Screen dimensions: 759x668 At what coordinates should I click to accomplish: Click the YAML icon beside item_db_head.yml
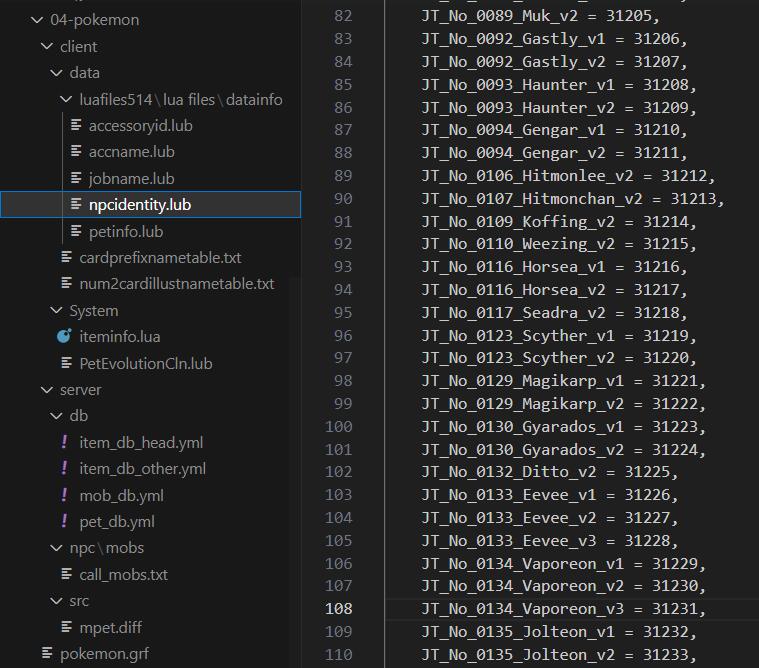[x=65, y=442]
